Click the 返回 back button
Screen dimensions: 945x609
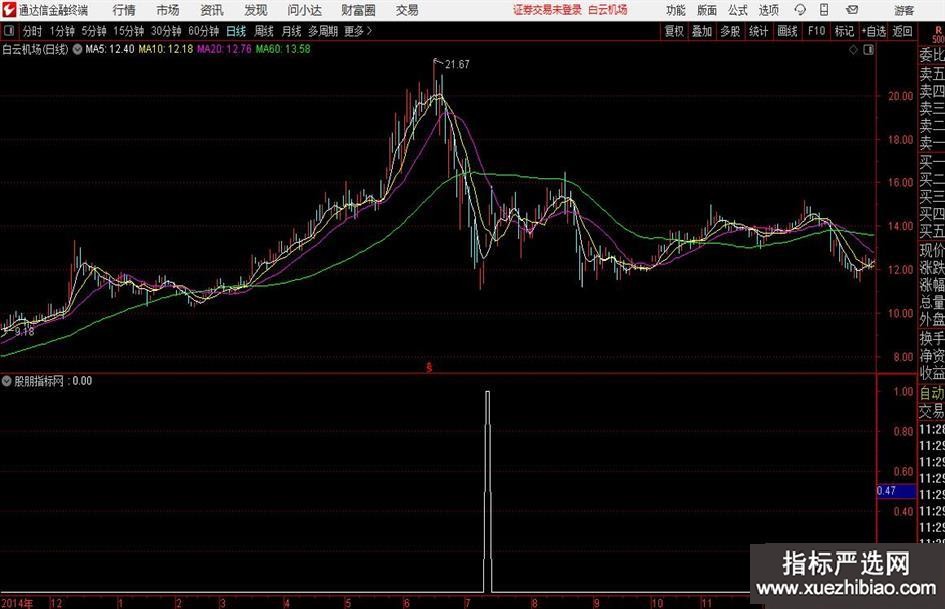point(902,31)
